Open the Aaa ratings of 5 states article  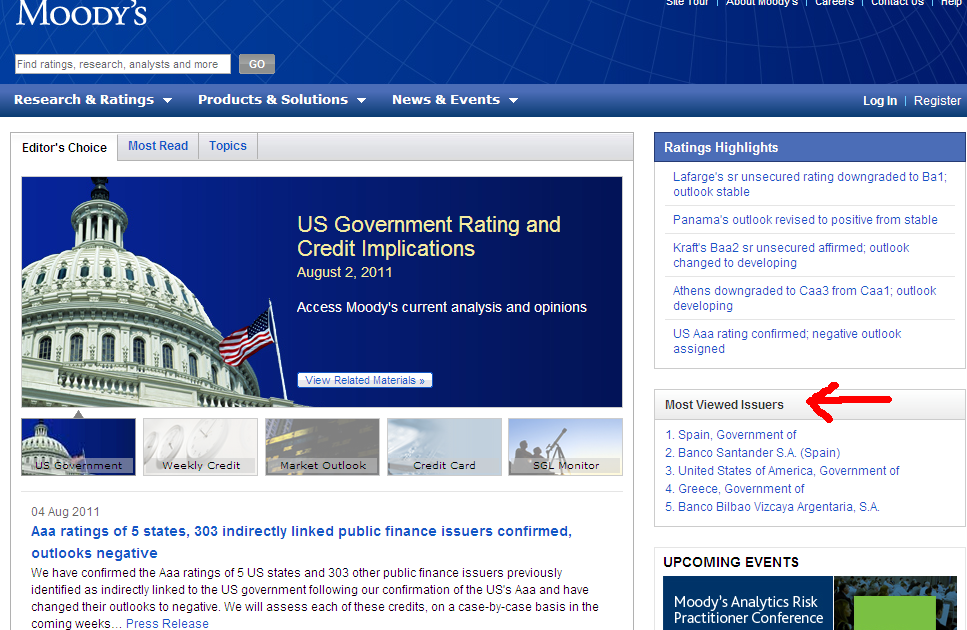(x=302, y=542)
